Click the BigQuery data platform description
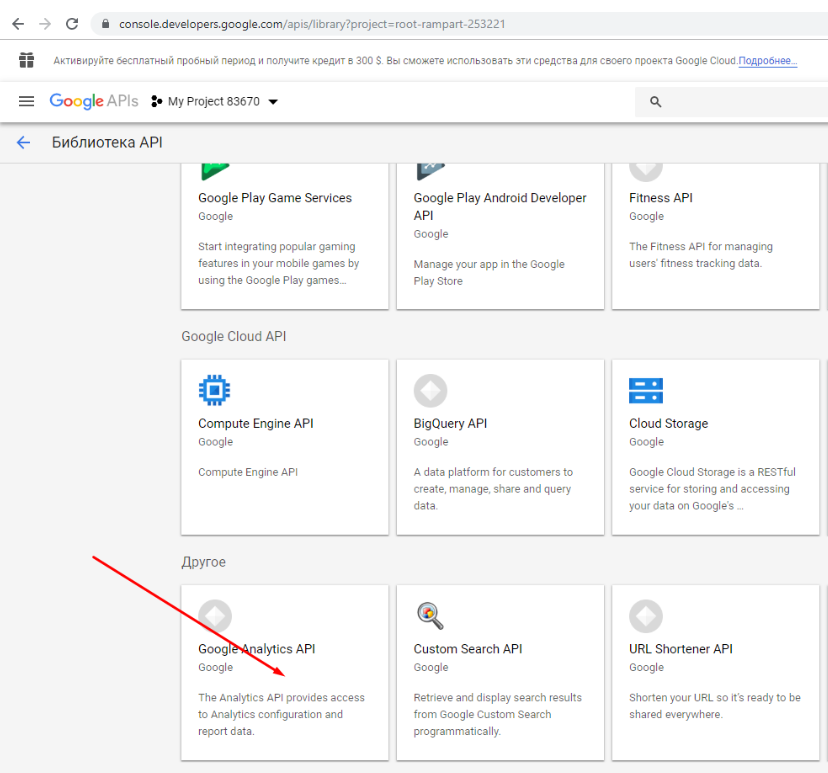 [493, 489]
